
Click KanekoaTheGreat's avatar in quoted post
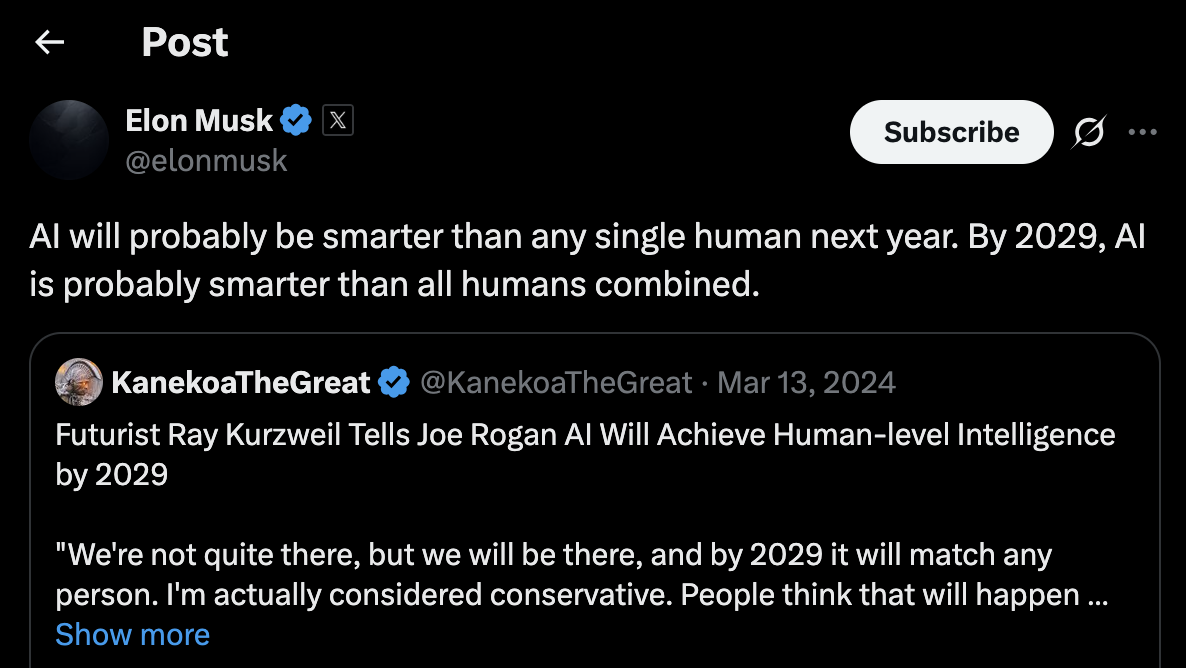pos(79,382)
